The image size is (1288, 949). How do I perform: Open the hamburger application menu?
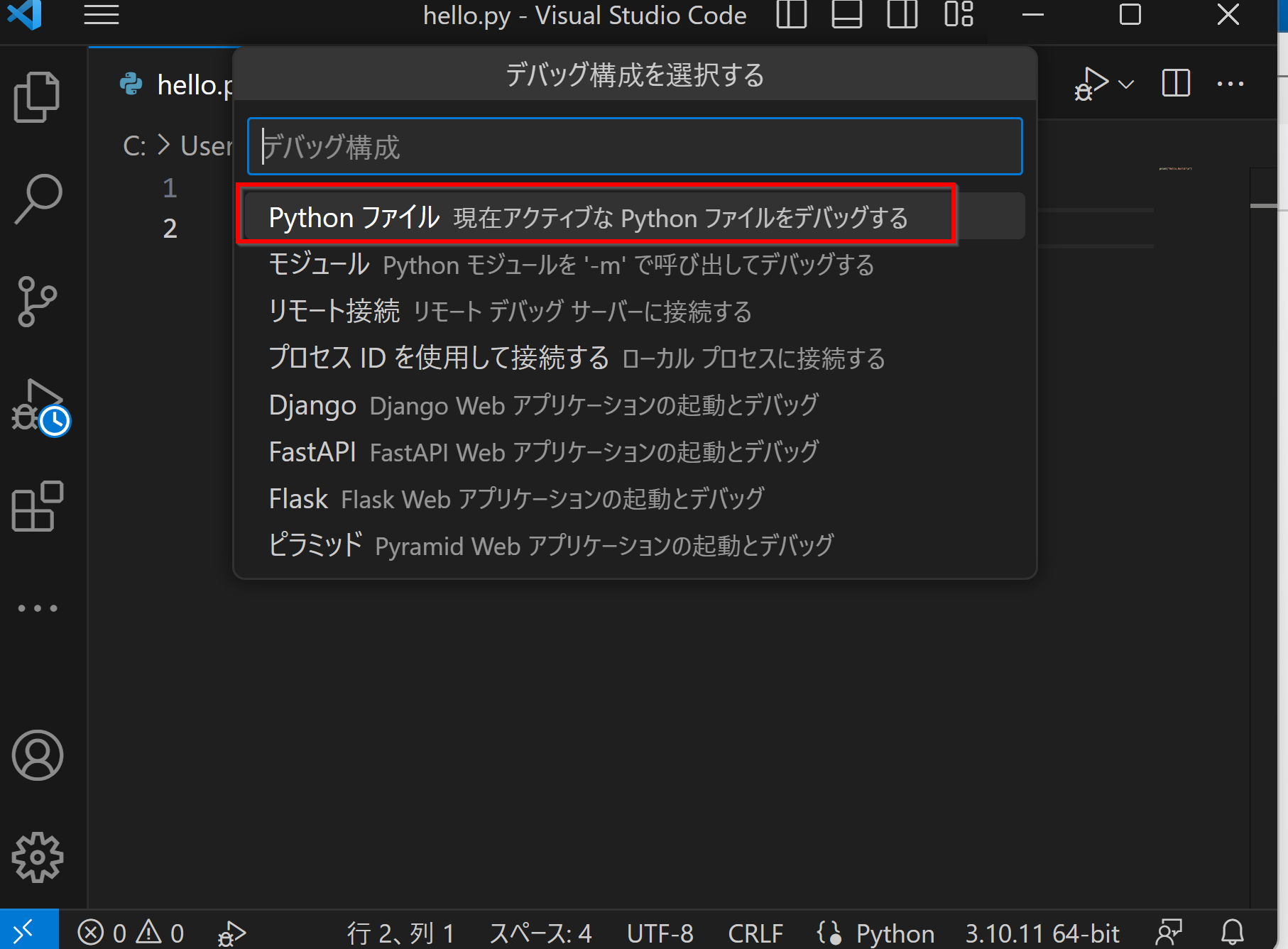pos(101,15)
